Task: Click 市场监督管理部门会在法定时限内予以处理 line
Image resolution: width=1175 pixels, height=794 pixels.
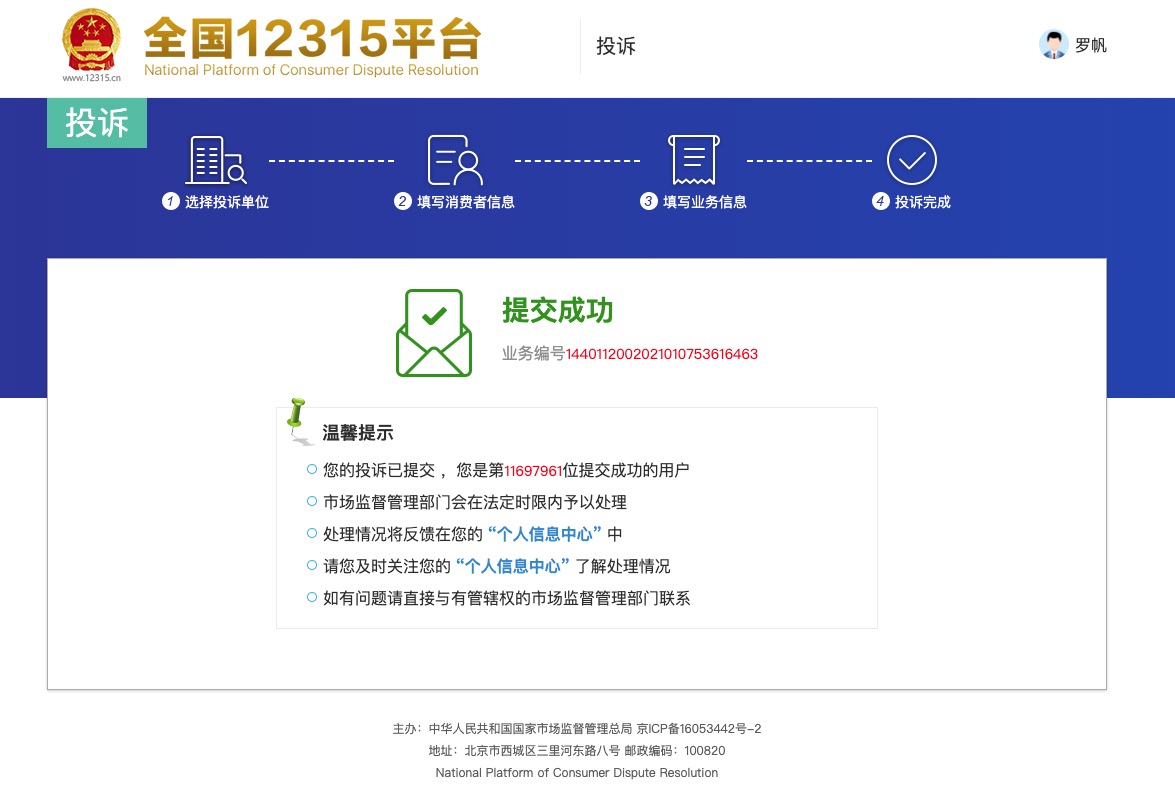Action: click(474, 503)
